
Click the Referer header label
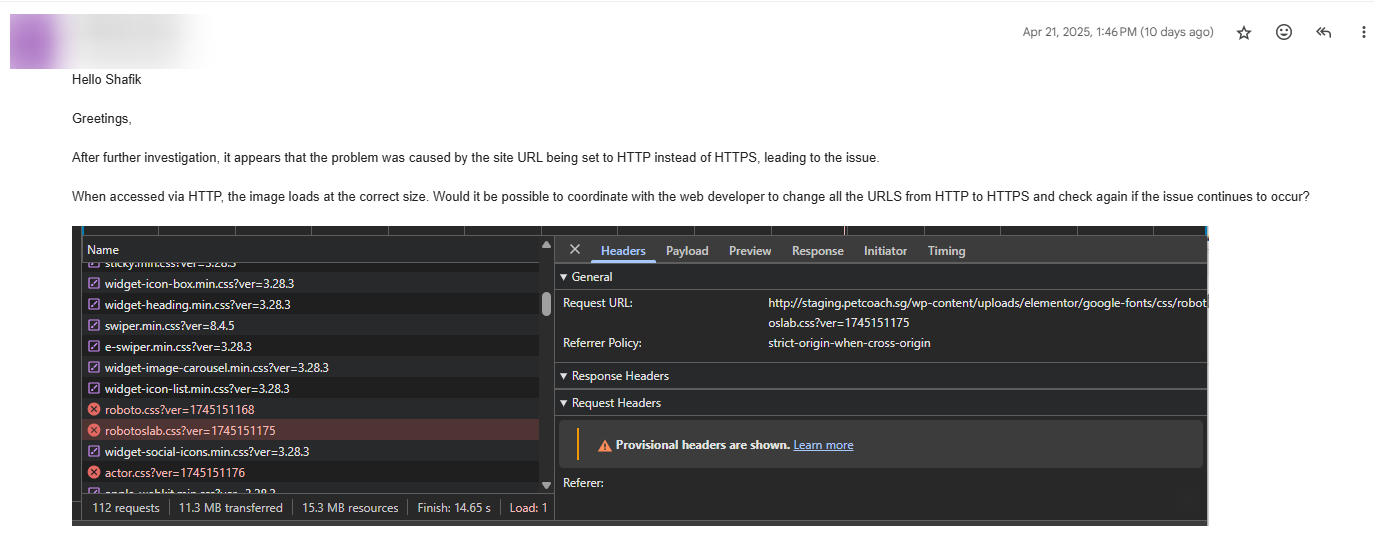[x=583, y=483]
